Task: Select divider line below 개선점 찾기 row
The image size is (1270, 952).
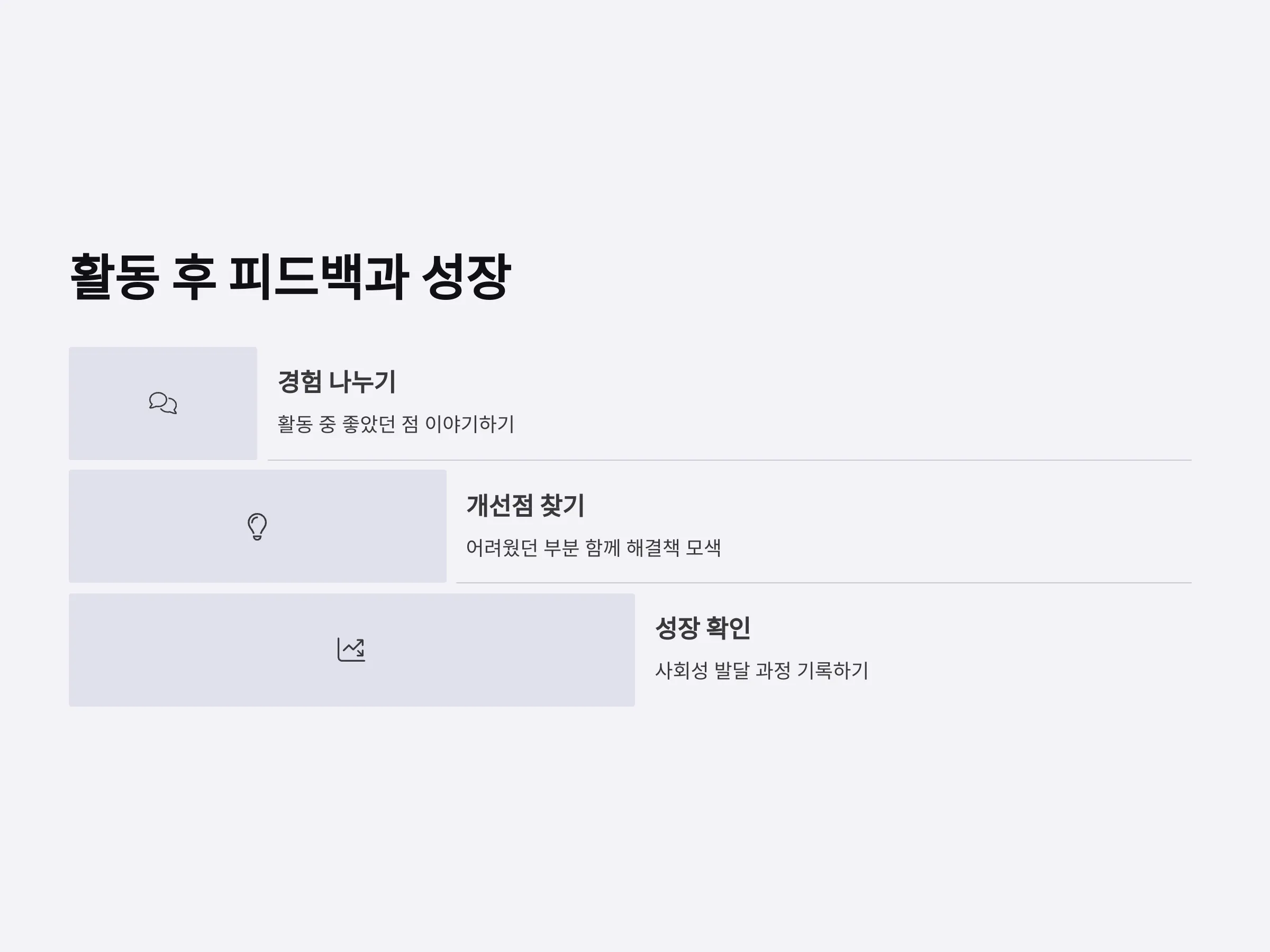Action: pyautogui.click(x=824, y=583)
